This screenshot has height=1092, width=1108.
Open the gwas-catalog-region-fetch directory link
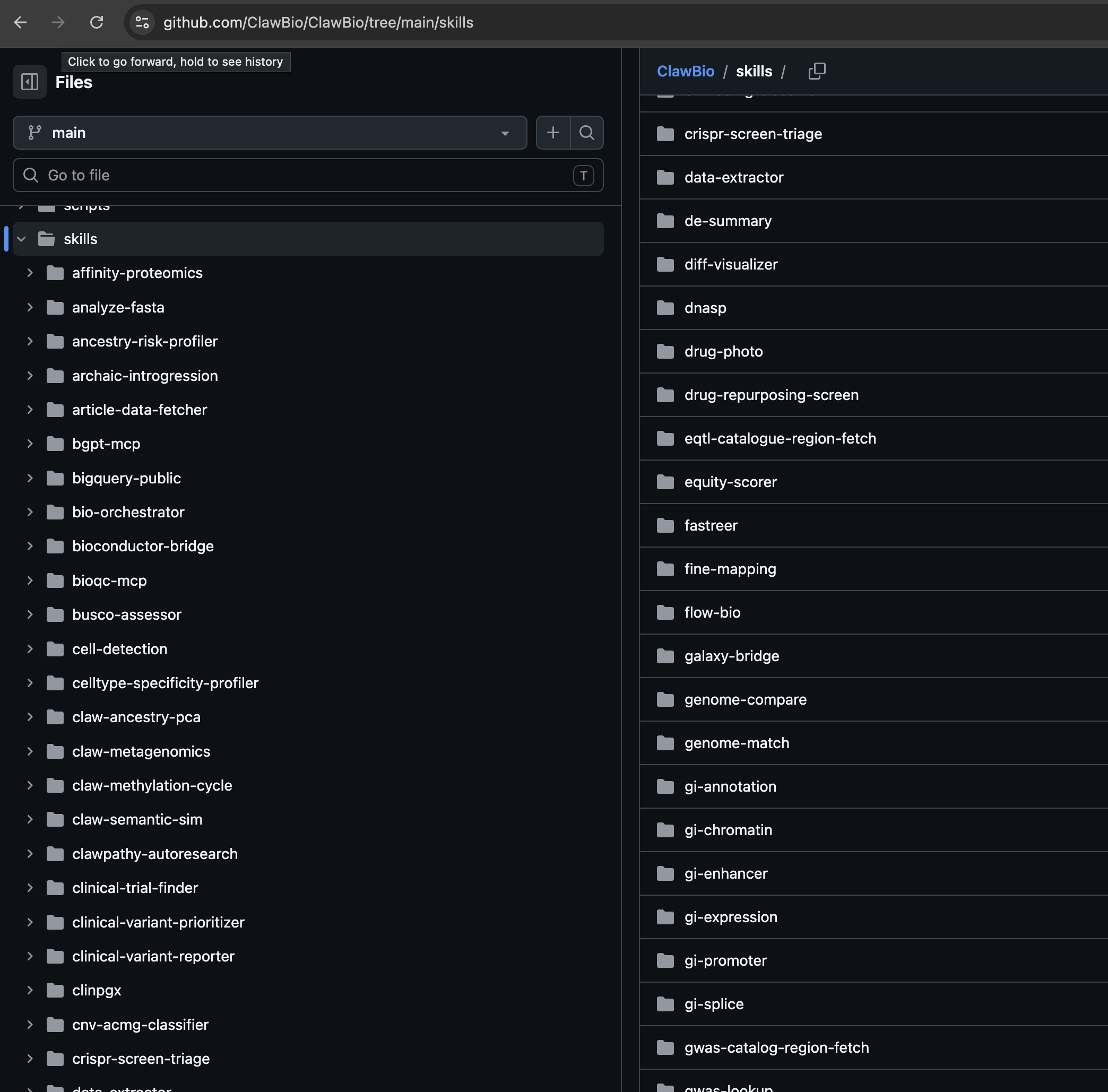[776, 1048]
